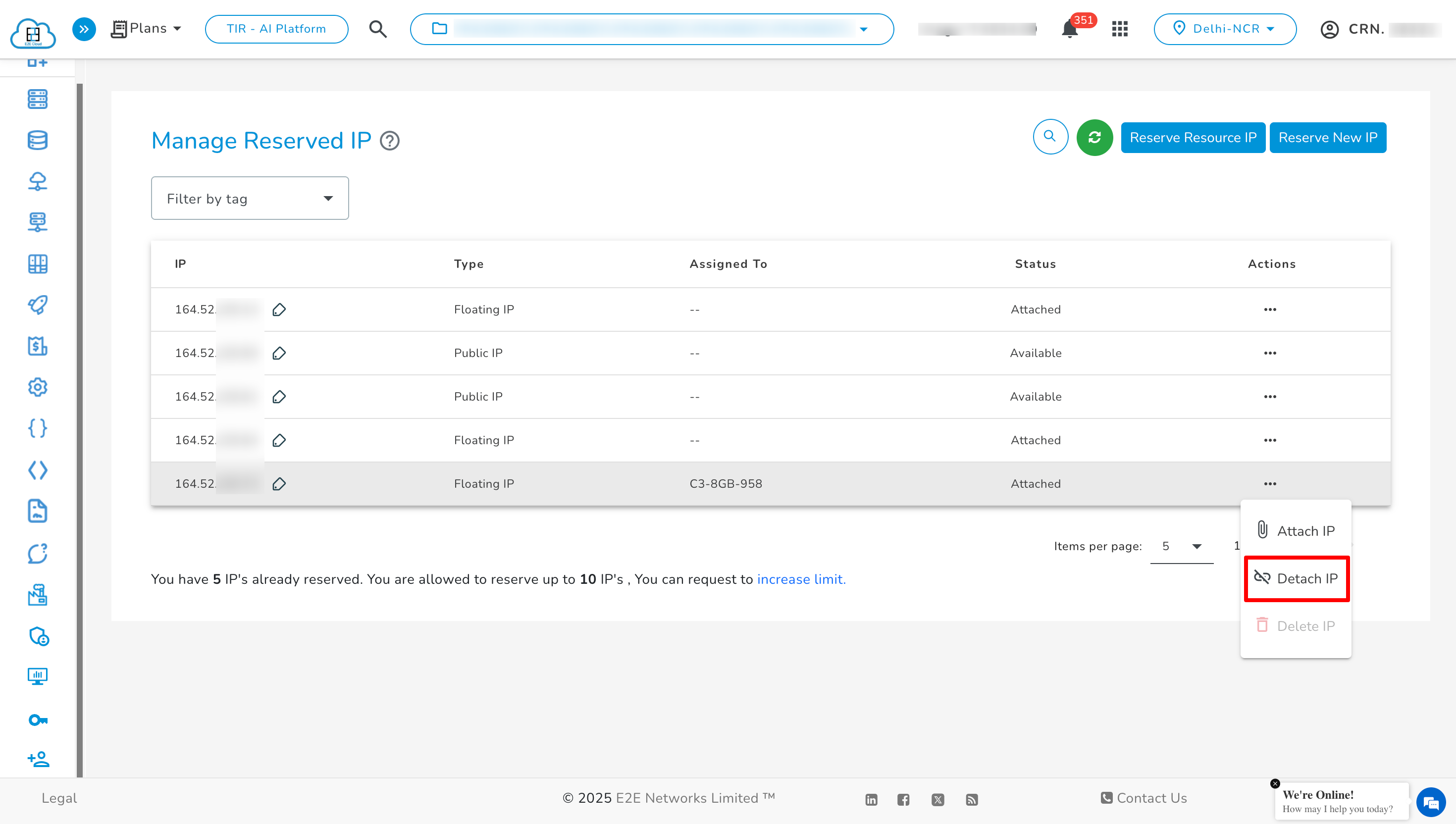Image resolution: width=1456 pixels, height=824 pixels.
Task: Close the We're Online chat popup
Action: (1275, 783)
